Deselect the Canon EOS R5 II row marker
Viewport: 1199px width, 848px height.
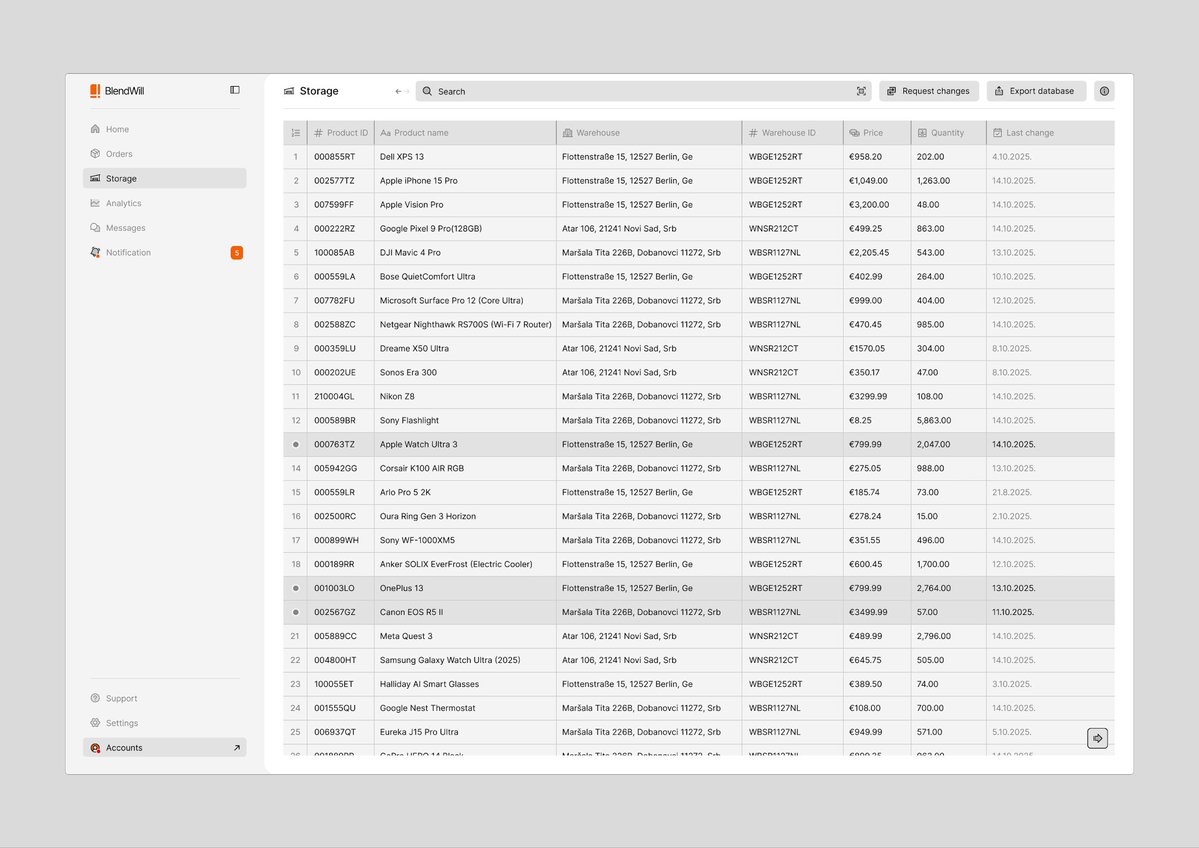296,612
